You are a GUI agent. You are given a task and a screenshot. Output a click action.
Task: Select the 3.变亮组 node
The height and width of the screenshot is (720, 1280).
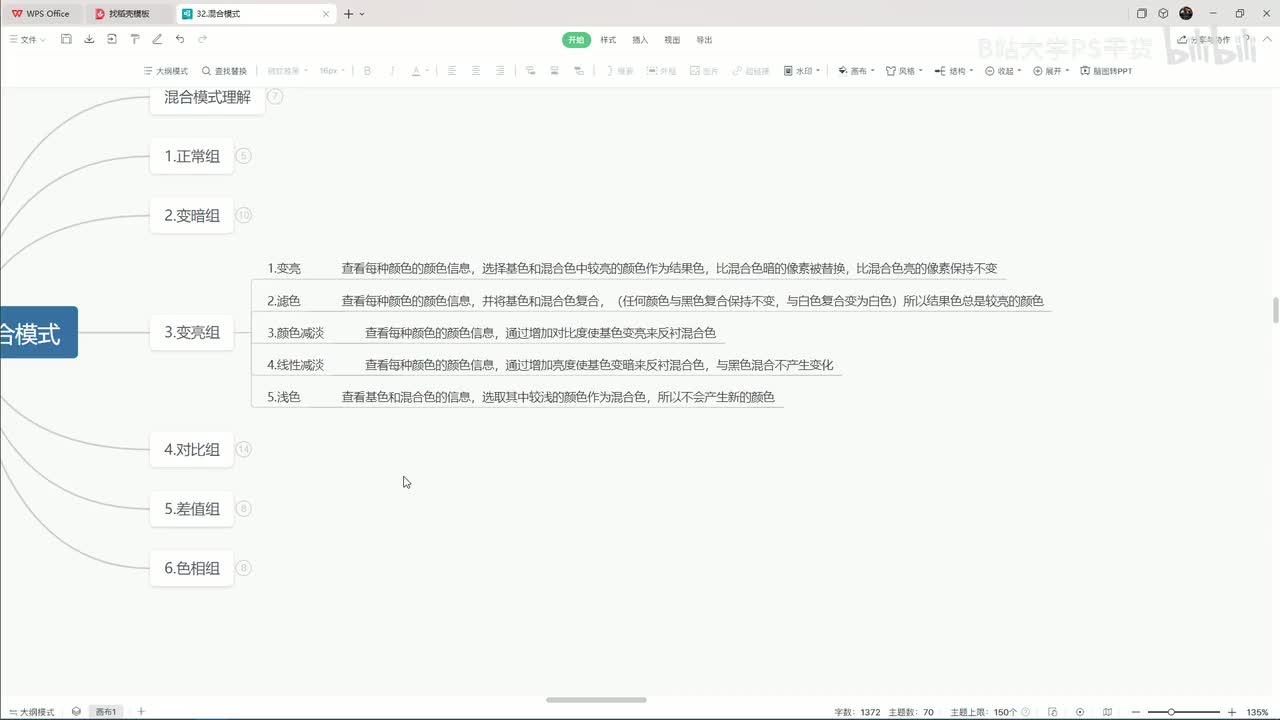click(x=192, y=332)
